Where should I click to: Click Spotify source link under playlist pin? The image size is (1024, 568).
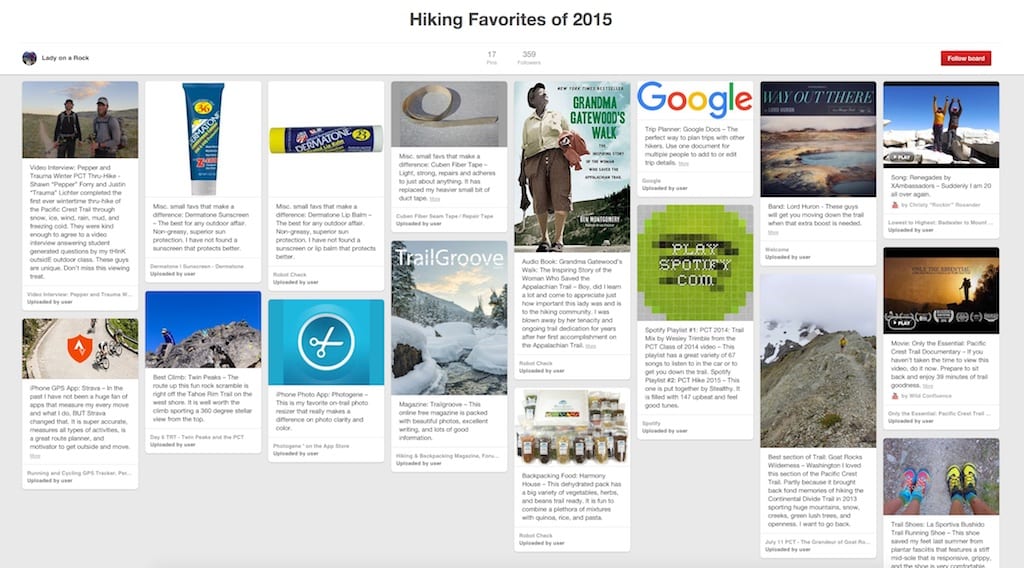(651, 423)
